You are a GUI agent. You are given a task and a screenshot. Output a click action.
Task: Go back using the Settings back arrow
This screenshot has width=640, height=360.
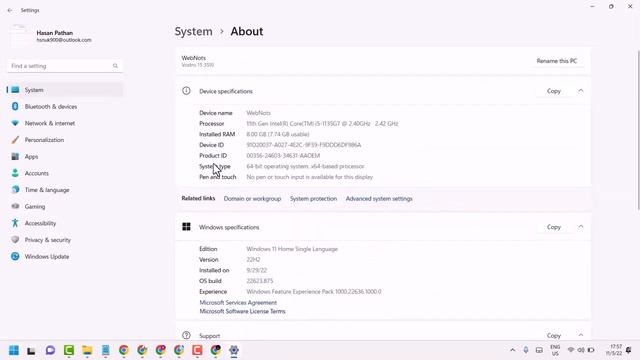click(10, 10)
